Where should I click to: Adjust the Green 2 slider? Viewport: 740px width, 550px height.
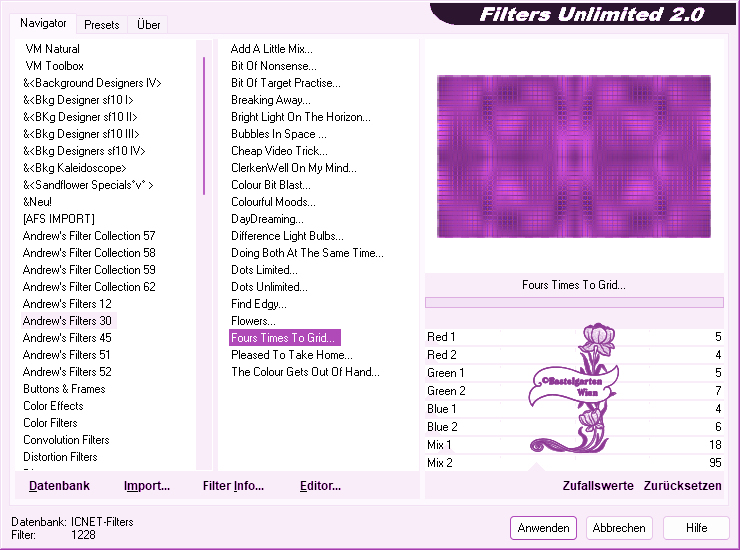(574, 391)
